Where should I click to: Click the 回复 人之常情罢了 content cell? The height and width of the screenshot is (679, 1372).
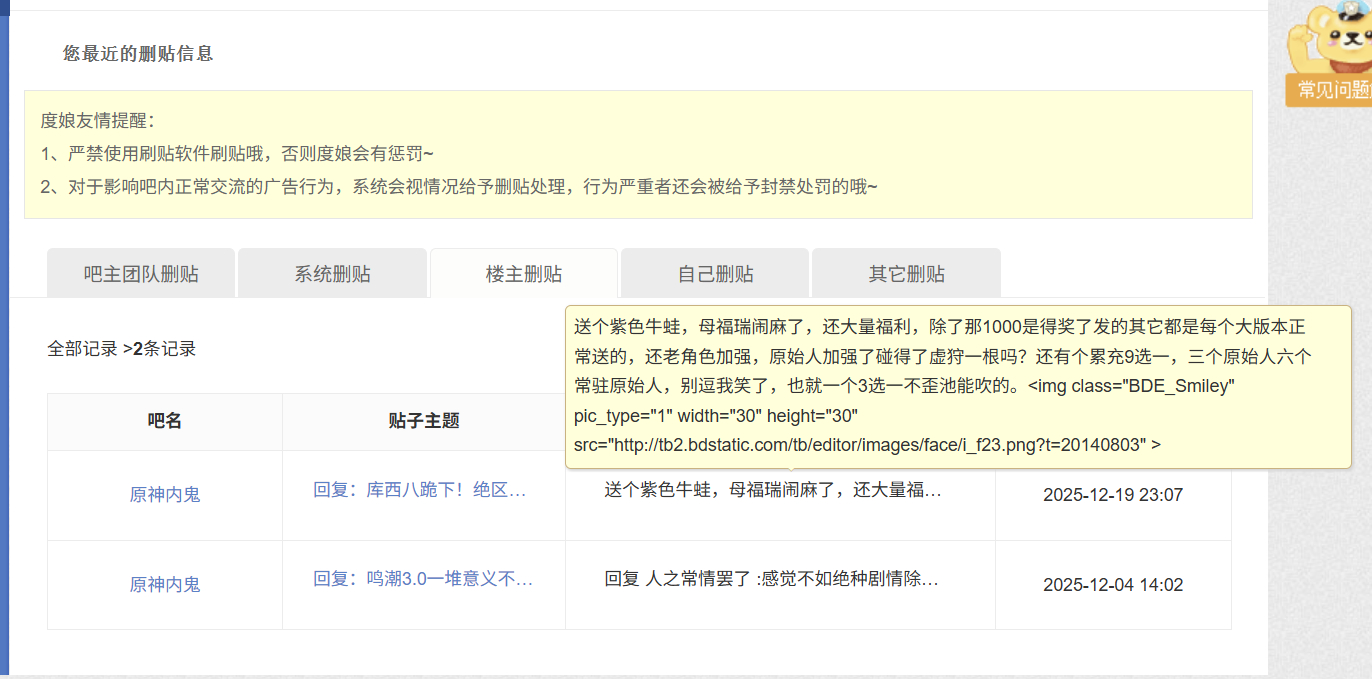[772, 579]
